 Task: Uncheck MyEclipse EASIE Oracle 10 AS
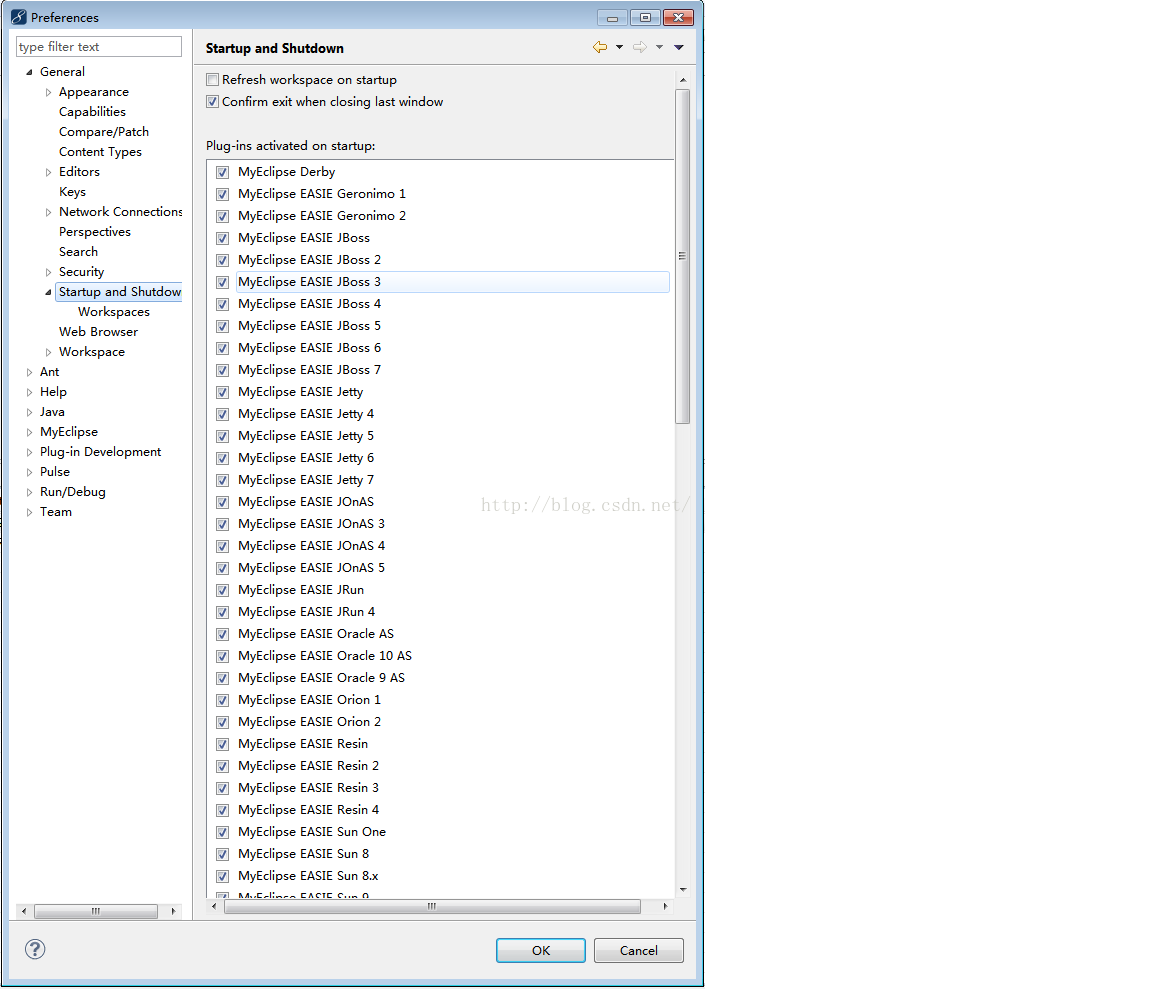coord(223,656)
